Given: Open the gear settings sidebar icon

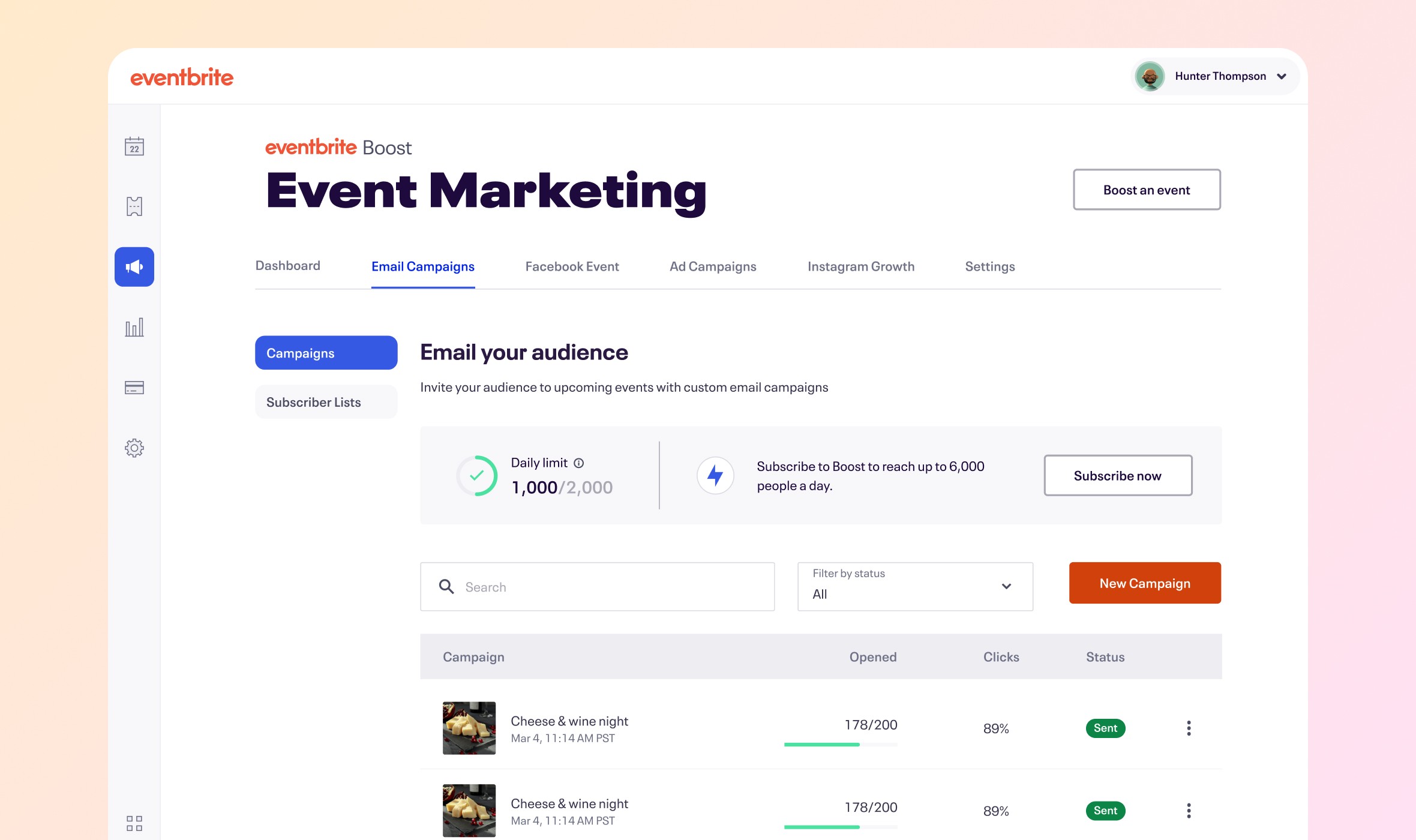Looking at the screenshot, I should coord(134,448).
